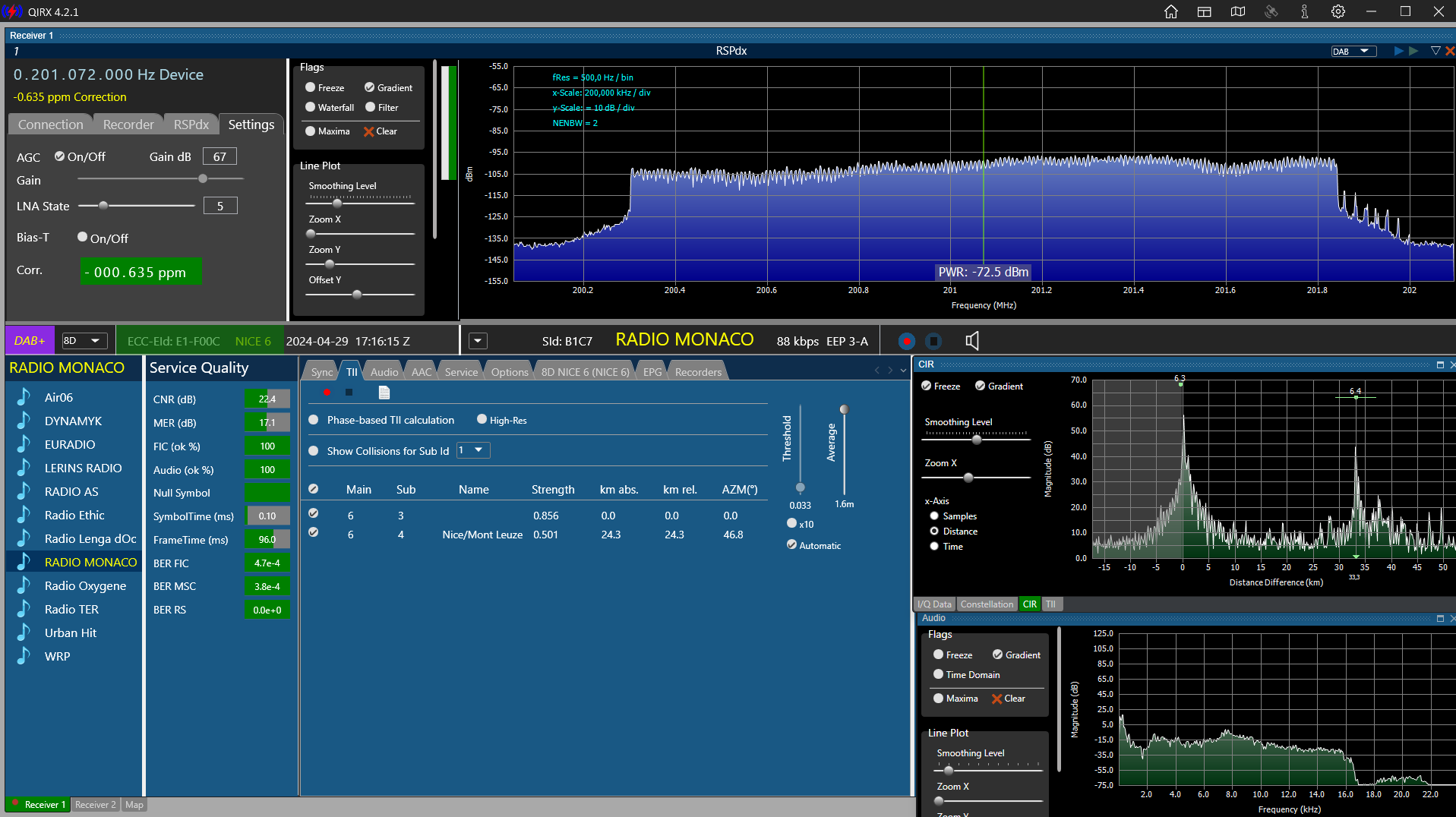The height and width of the screenshot is (817, 1456).
Task: Toggle the select-all check in TII table header
Action: tap(313, 489)
